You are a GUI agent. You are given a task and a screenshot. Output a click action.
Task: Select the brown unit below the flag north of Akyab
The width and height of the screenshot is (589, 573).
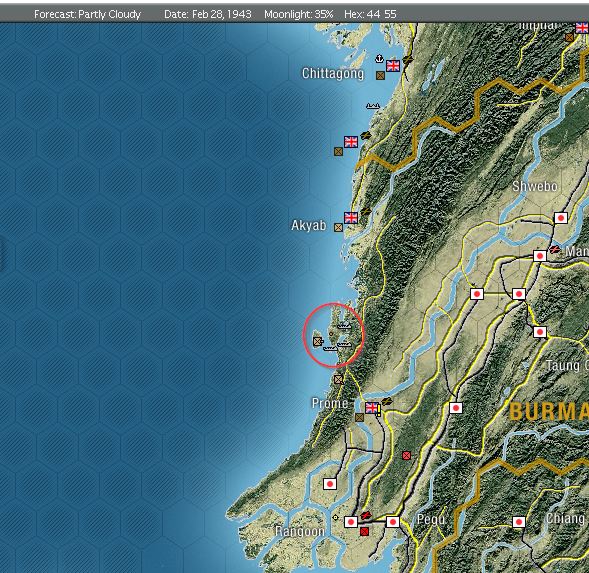338,151
